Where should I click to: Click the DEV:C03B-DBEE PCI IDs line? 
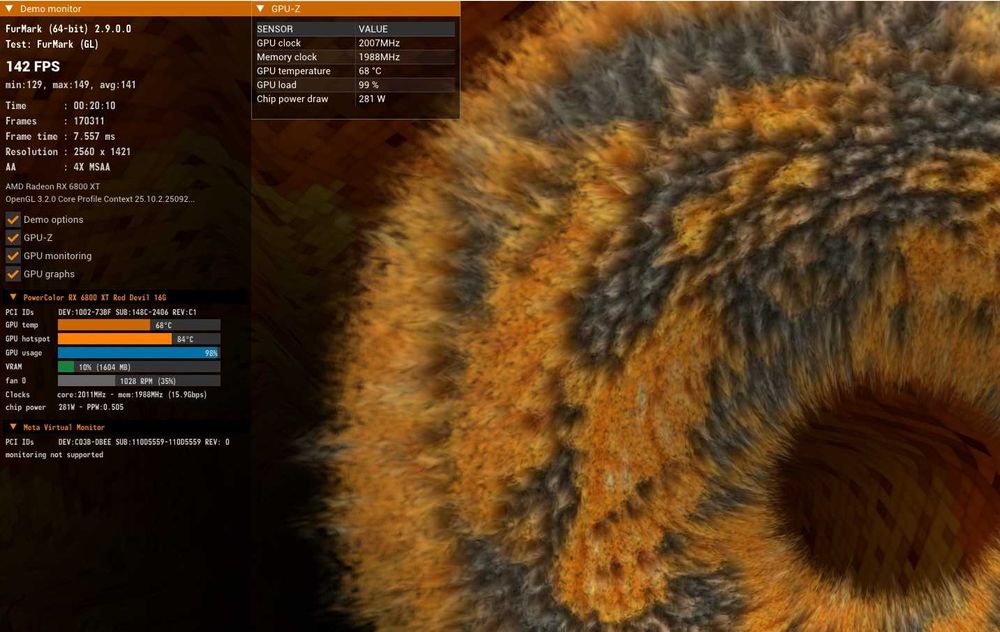117,441
